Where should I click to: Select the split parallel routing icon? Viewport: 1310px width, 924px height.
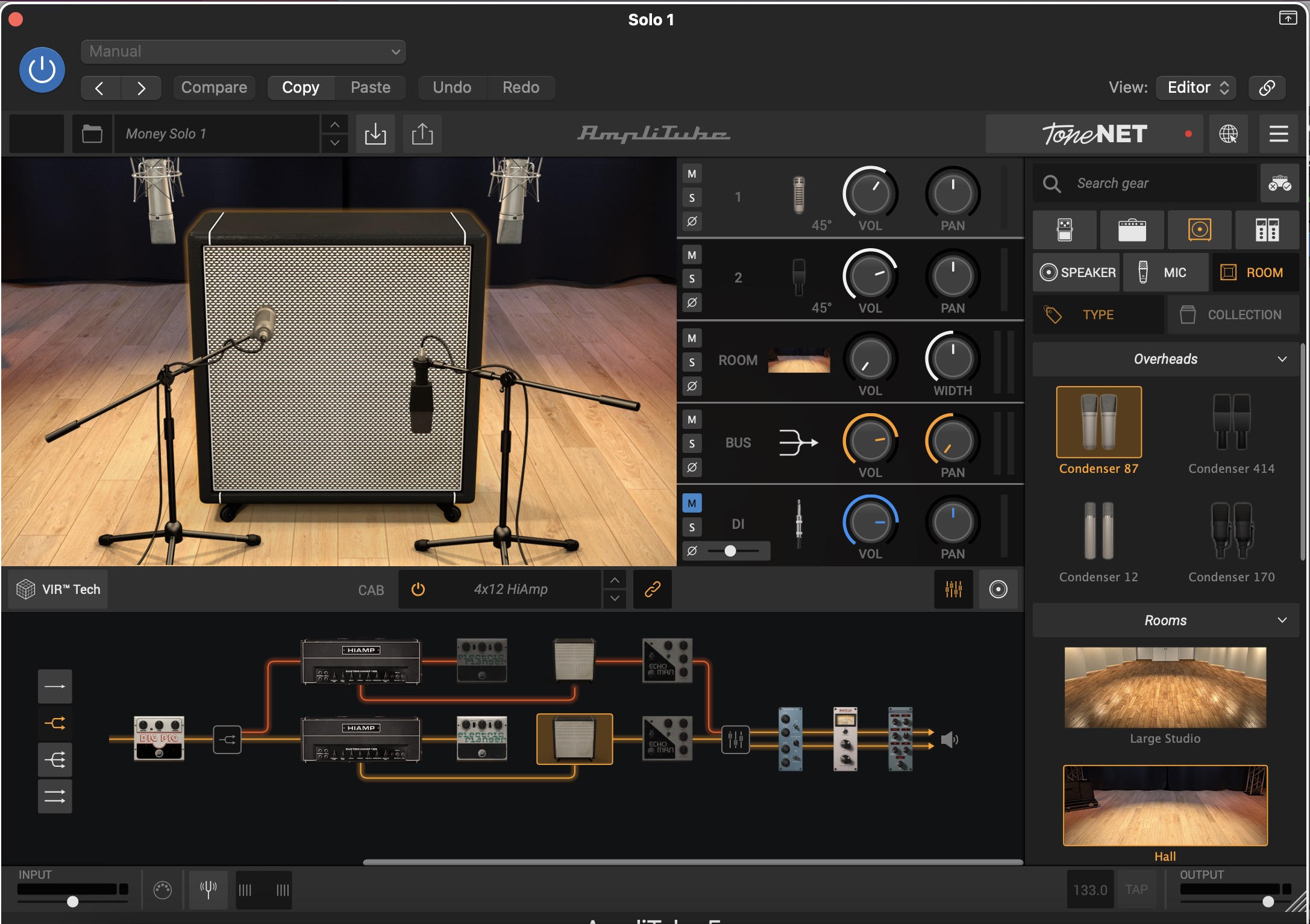coord(55,723)
